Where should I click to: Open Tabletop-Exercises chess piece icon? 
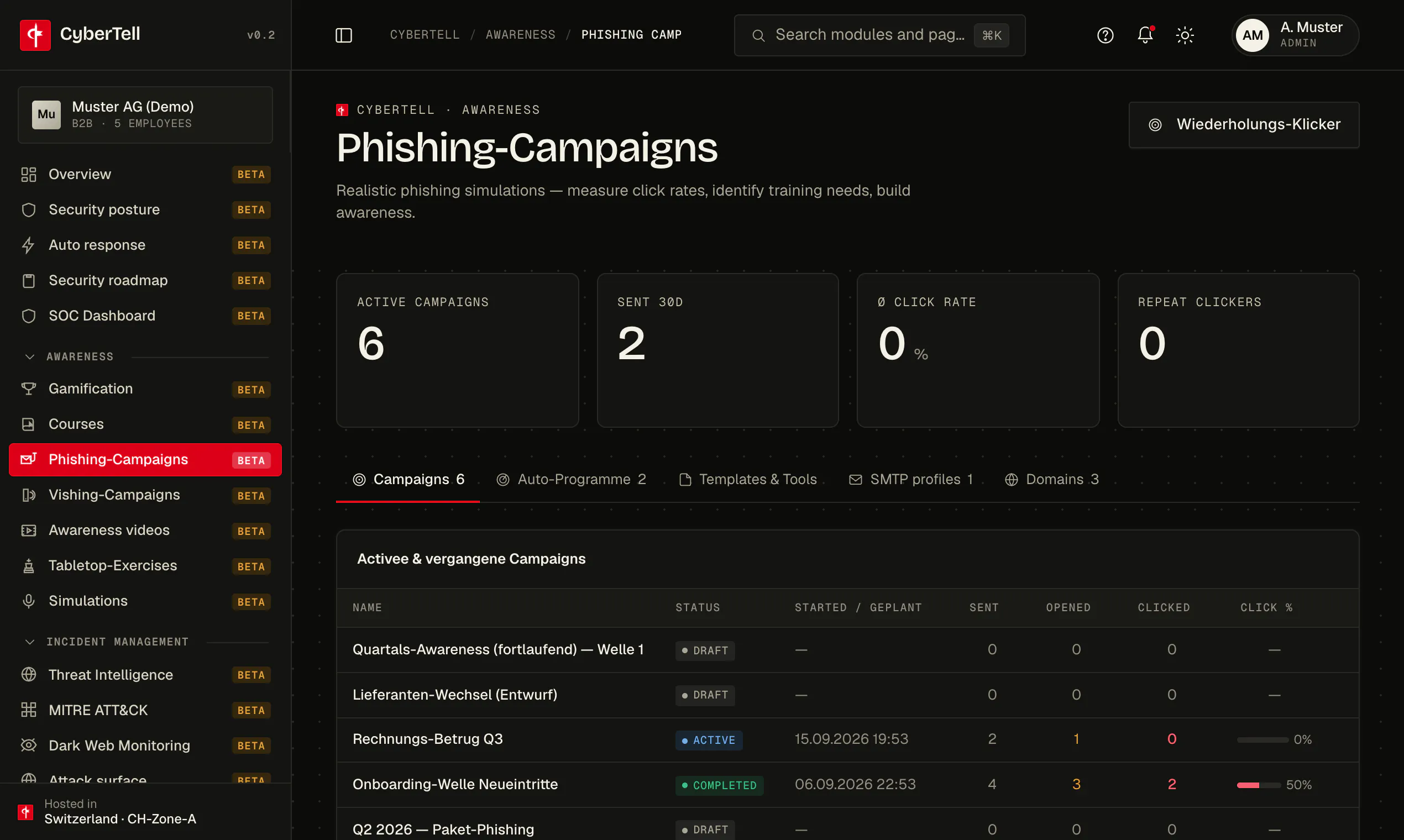28,566
